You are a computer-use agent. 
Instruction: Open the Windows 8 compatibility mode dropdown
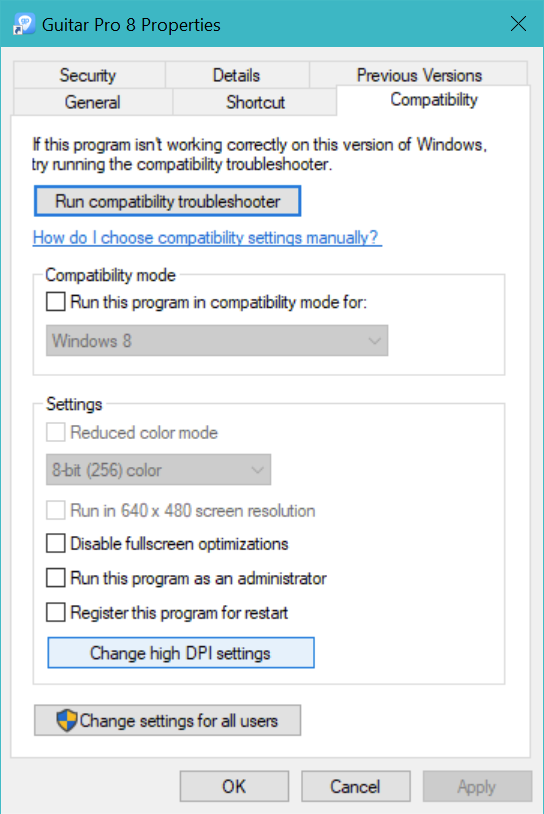[x=217, y=341]
